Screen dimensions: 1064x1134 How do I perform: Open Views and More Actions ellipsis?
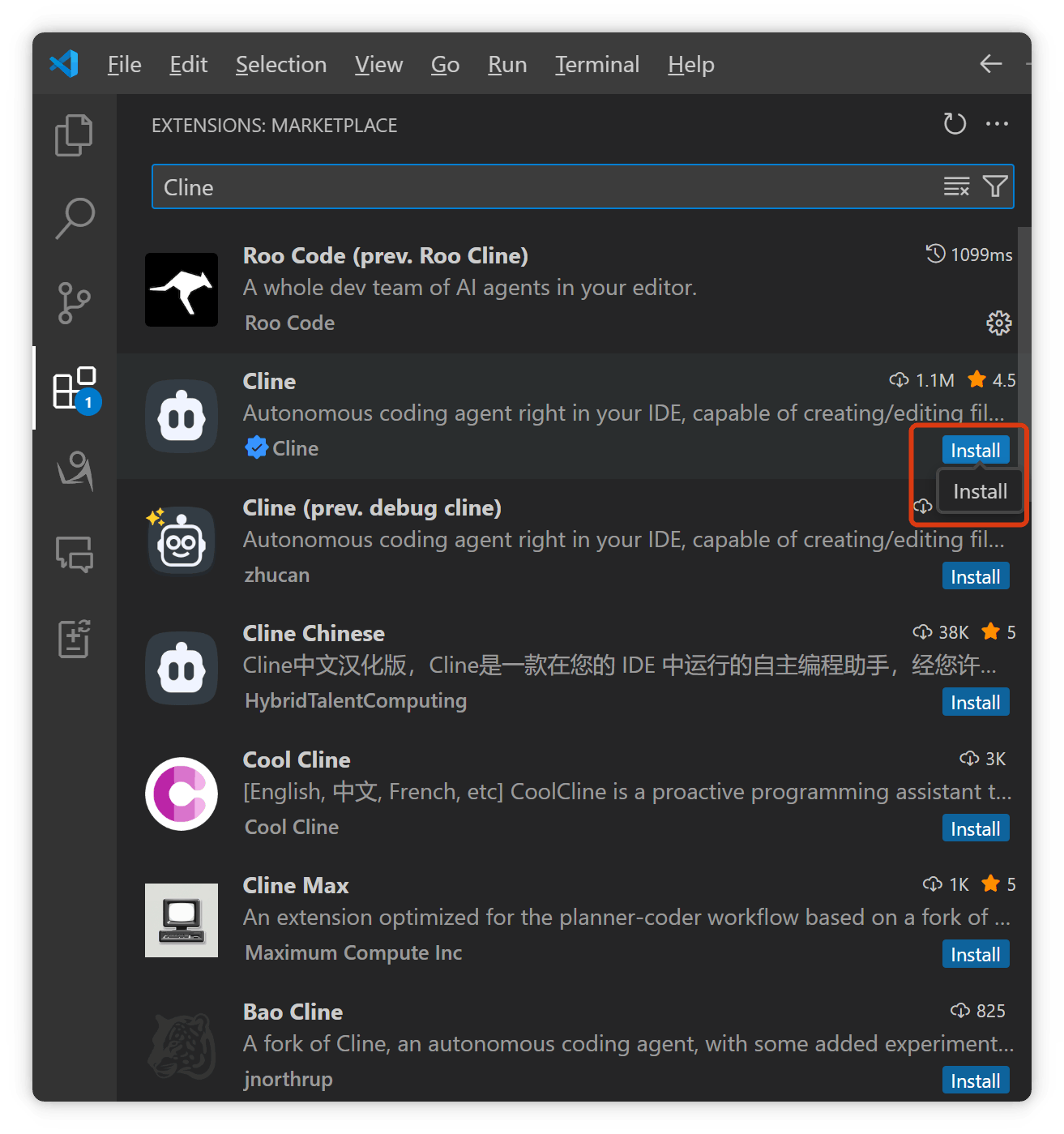[x=997, y=124]
